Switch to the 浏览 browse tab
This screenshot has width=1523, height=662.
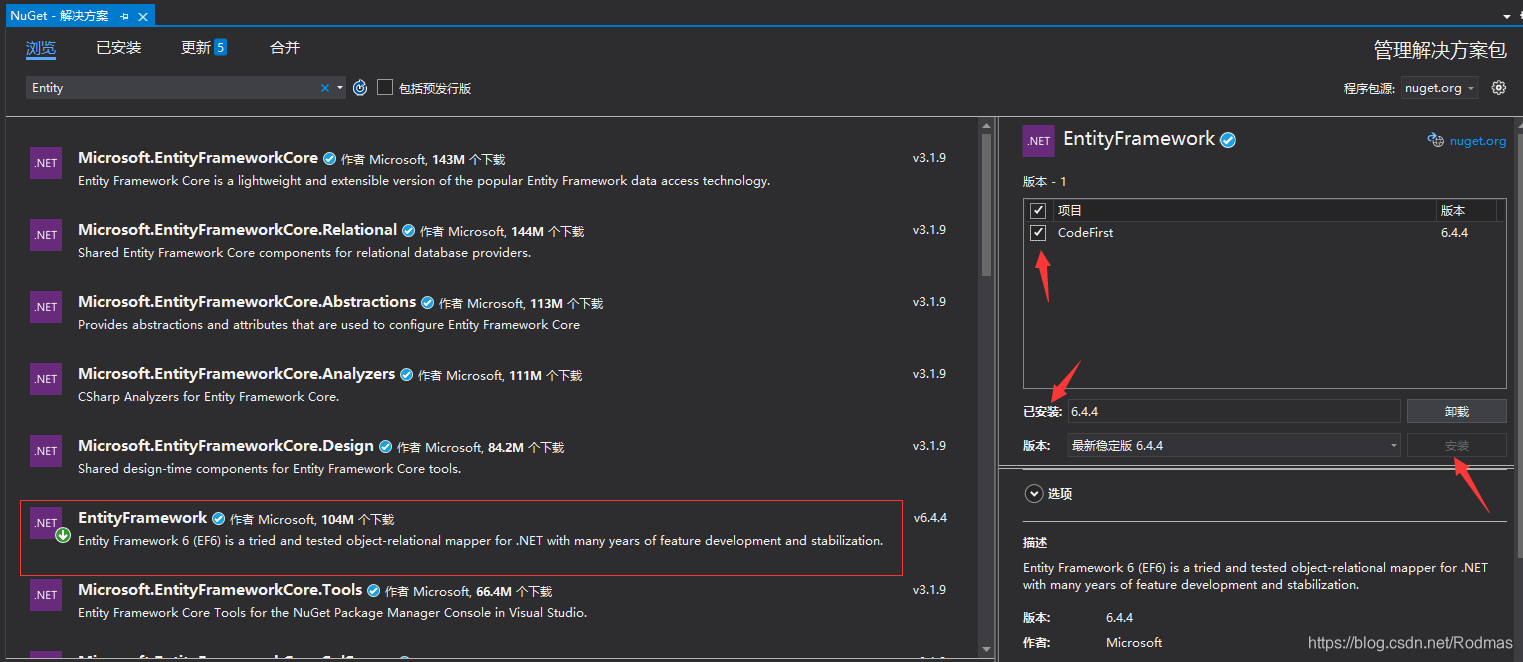tap(41, 48)
